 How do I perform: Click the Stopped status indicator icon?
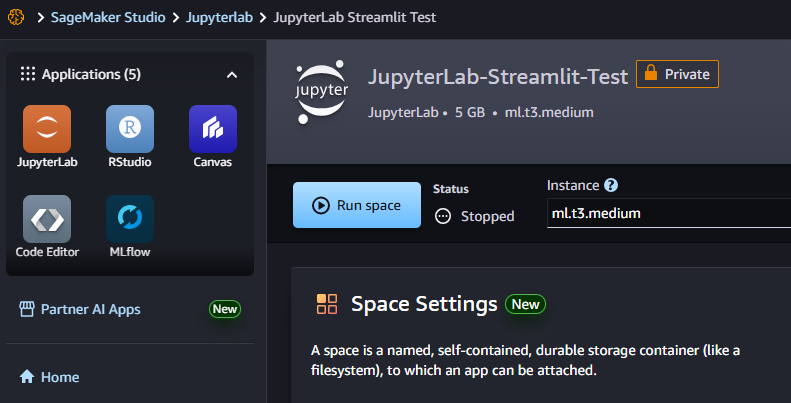443,216
